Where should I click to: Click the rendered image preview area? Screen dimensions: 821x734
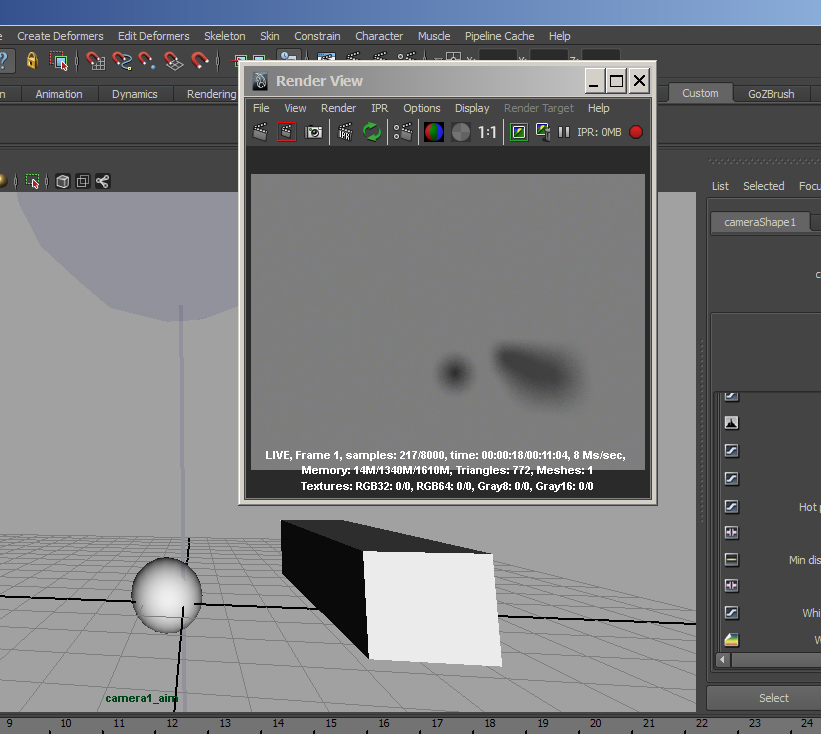click(448, 322)
